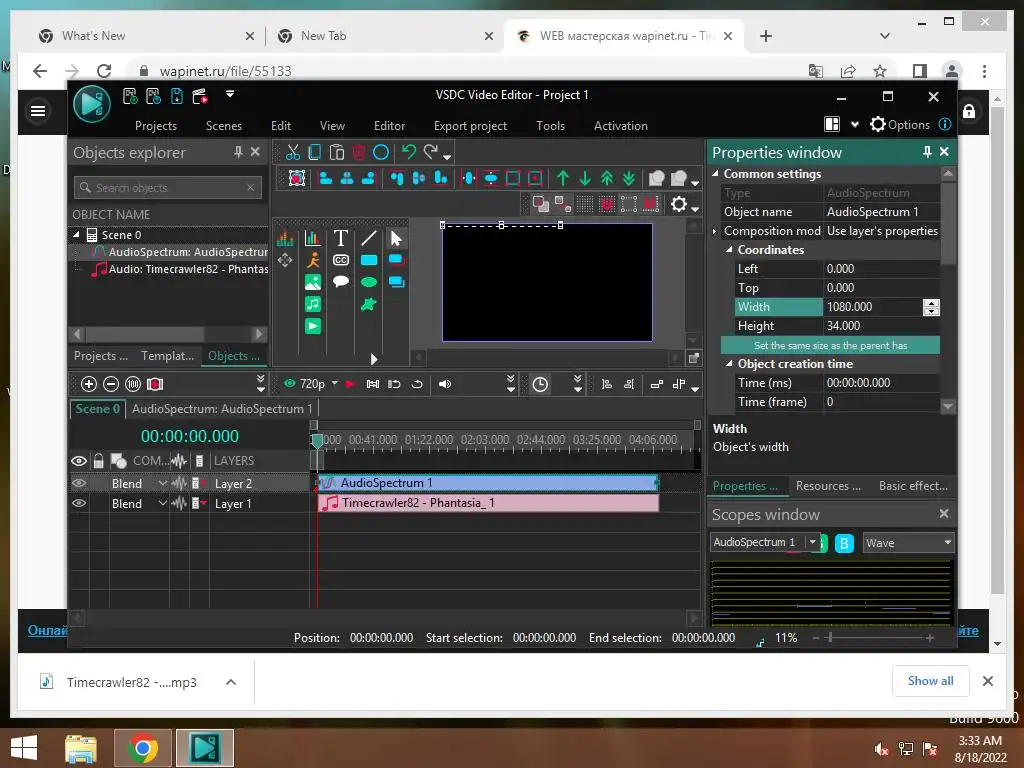1024x768 pixels.
Task: Switch to the Basic effects tab
Action: 913,486
